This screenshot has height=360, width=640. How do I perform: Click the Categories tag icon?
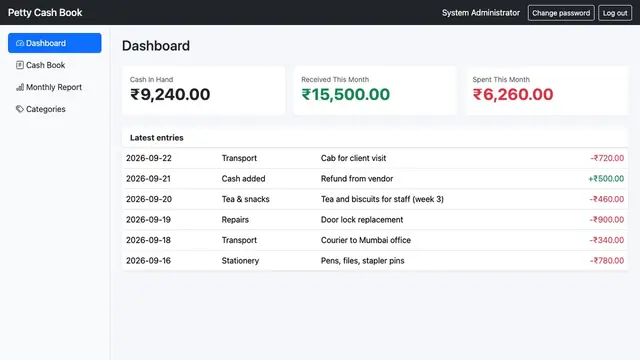[x=20, y=109]
